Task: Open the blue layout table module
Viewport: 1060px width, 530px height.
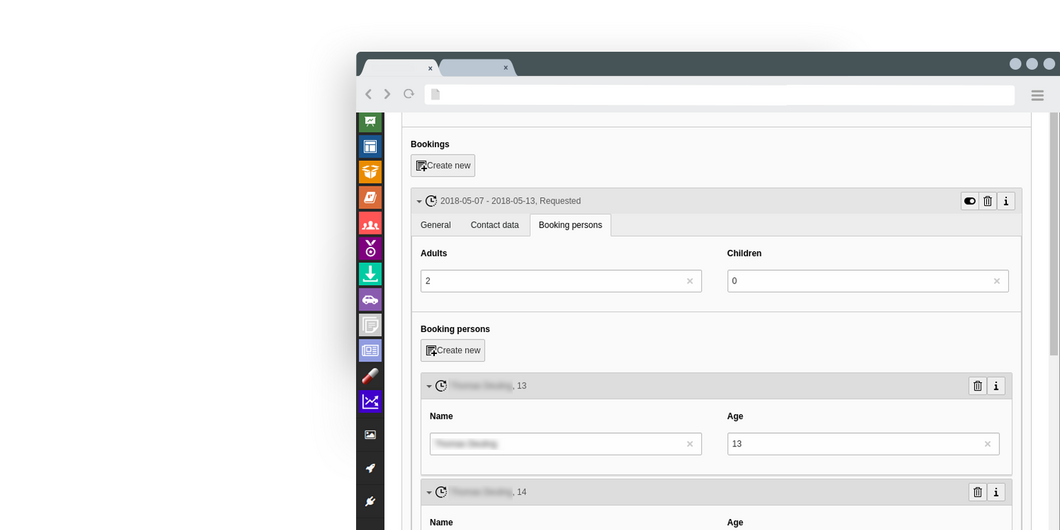Action: click(x=370, y=147)
